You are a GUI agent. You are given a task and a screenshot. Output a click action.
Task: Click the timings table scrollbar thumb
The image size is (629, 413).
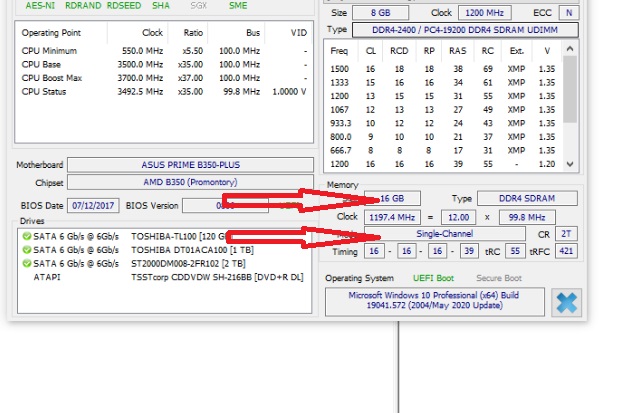(x=570, y=89)
